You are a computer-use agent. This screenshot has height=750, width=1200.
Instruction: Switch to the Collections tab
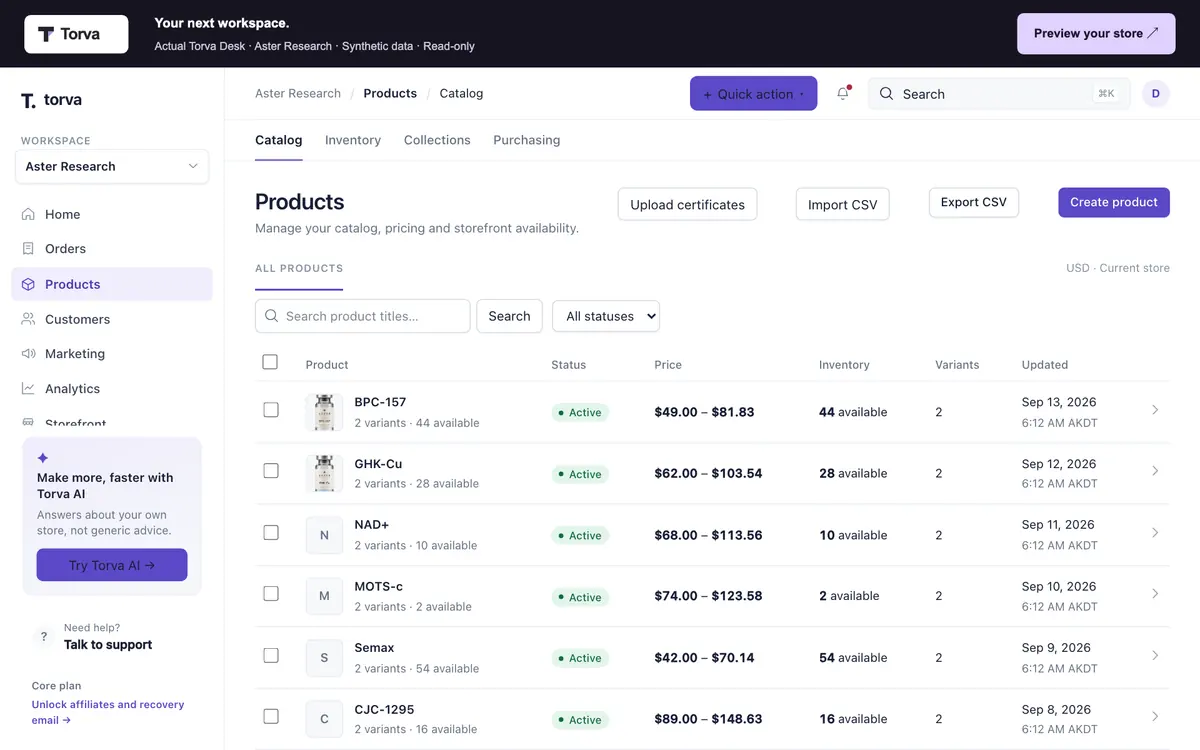[x=437, y=140]
